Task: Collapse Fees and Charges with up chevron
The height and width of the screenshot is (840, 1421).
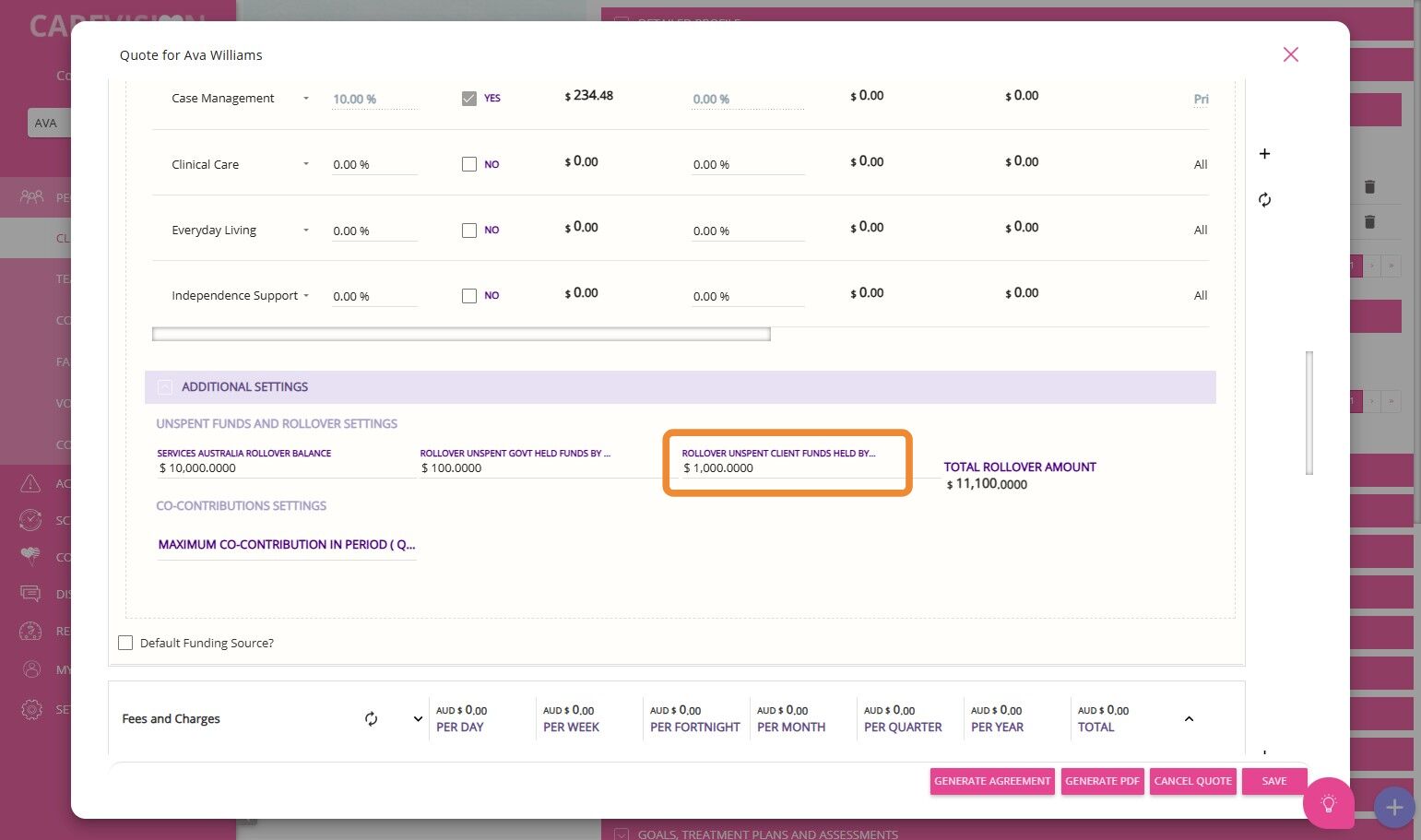Action: tap(1189, 719)
